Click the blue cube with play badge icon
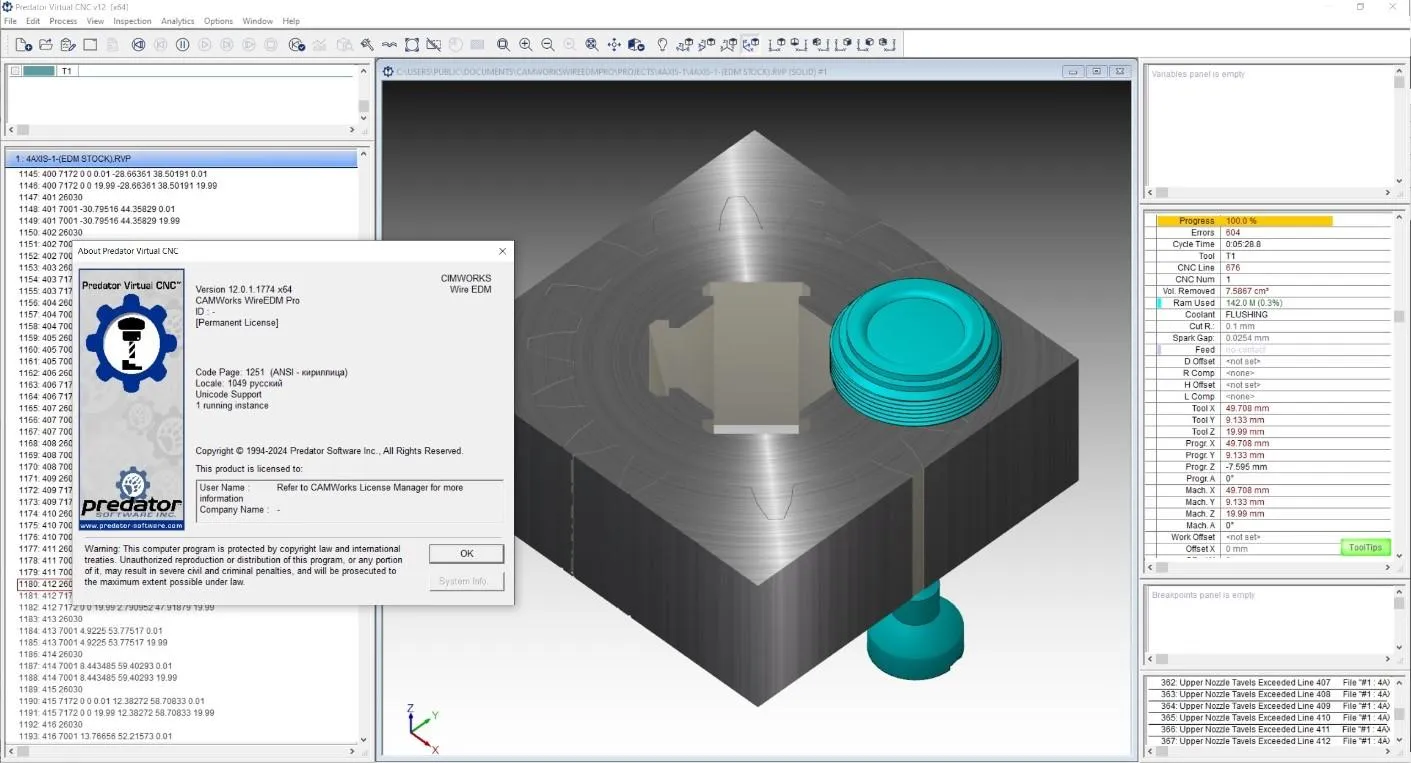1411x763 pixels. [637, 45]
